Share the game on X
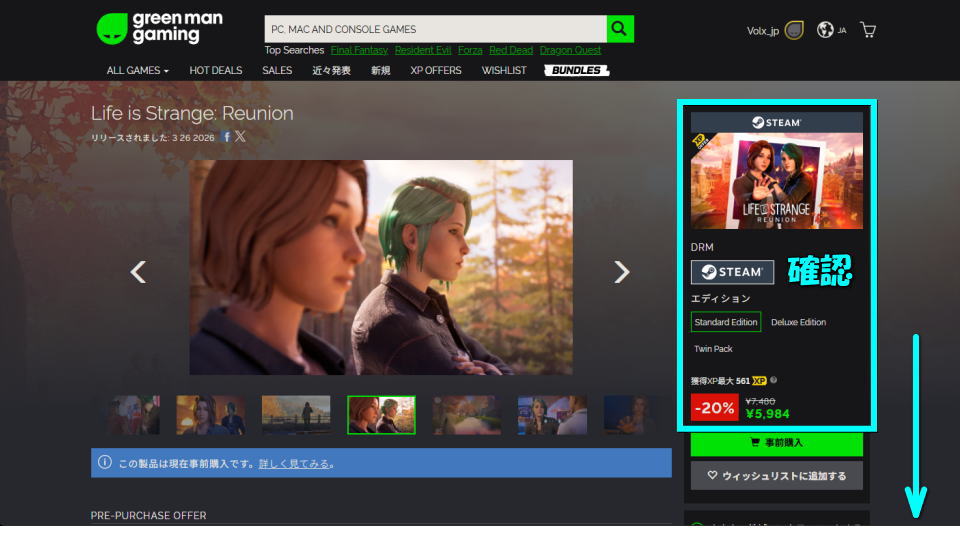The width and height of the screenshot is (960, 540). tap(240, 137)
